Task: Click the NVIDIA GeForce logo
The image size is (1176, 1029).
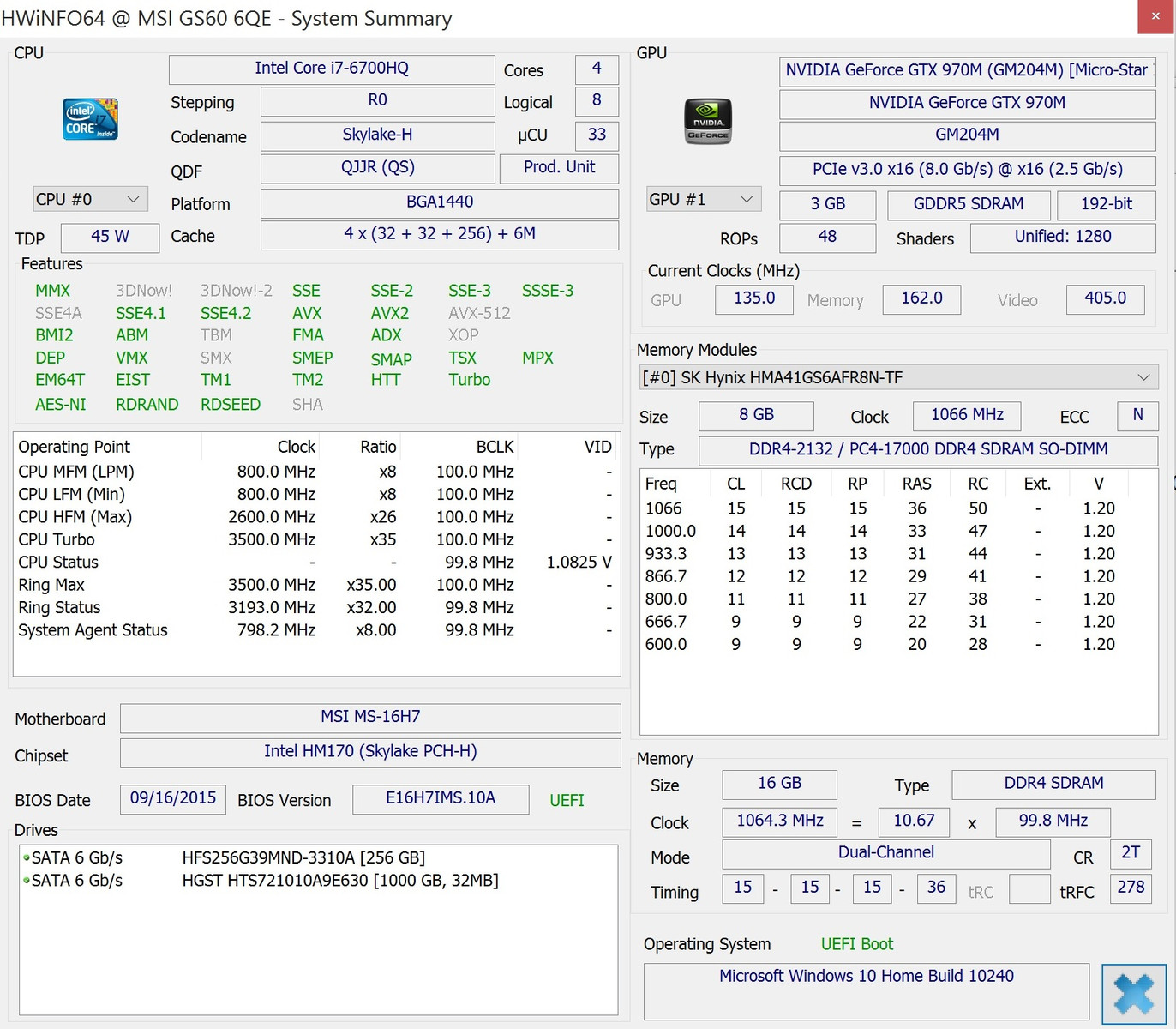Action: 708,121
